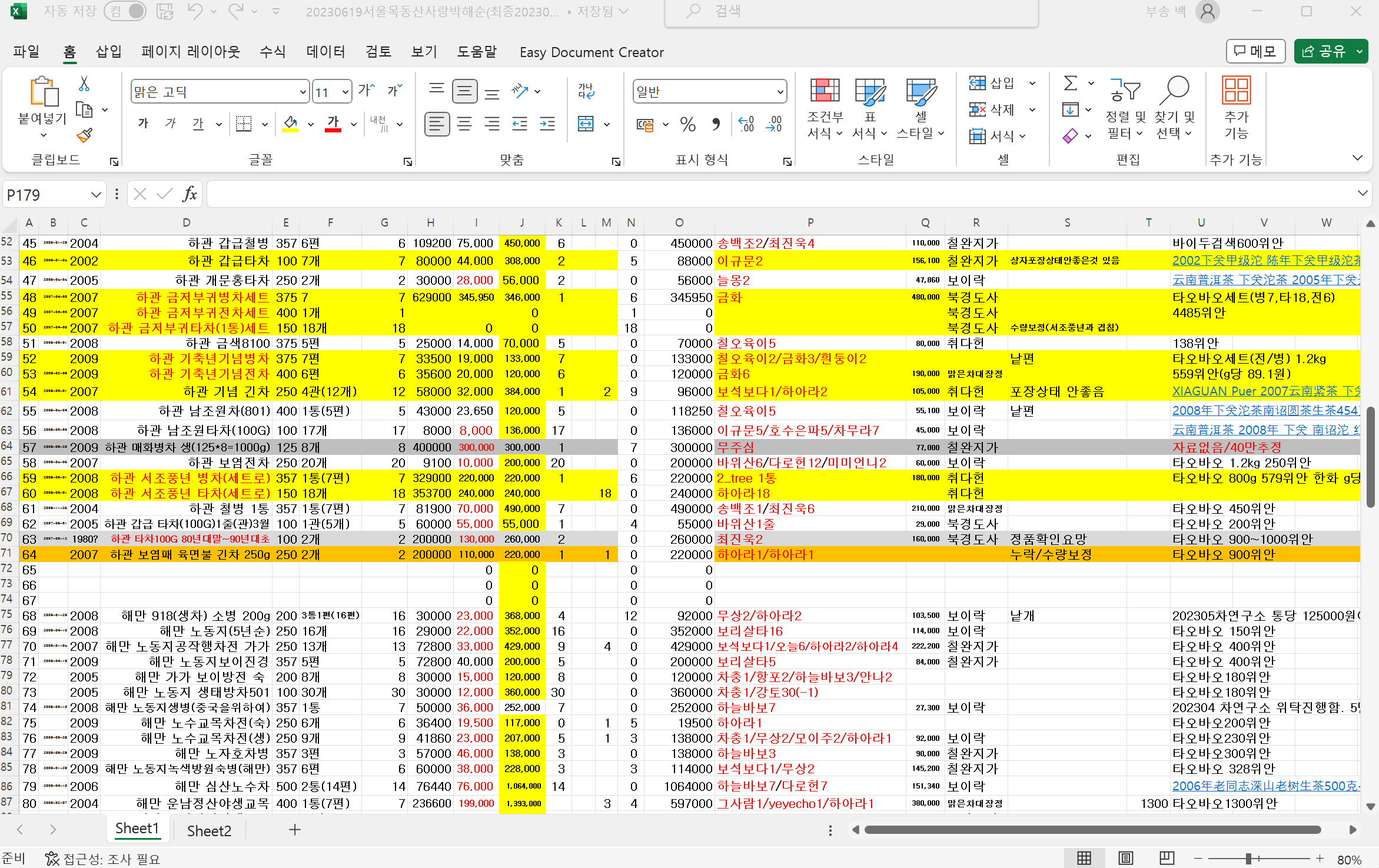Image resolution: width=1379 pixels, height=868 pixels.
Task: Click the Wrap Text icon
Action: pyautogui.click(x=586, y=91)
